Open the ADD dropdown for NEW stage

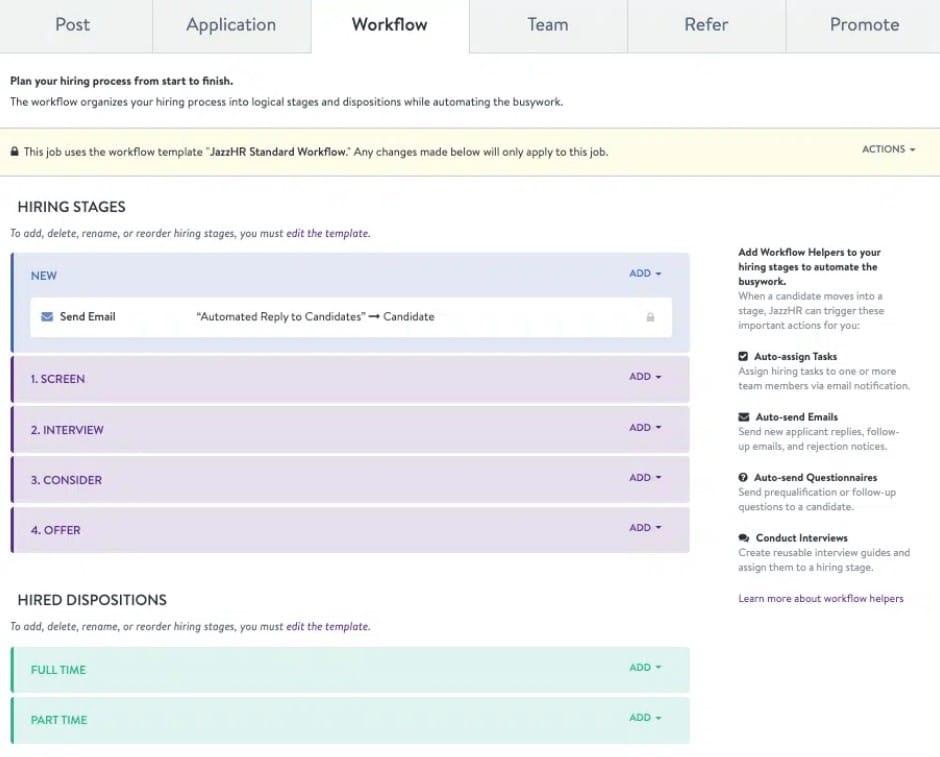(x=645, y=273)
